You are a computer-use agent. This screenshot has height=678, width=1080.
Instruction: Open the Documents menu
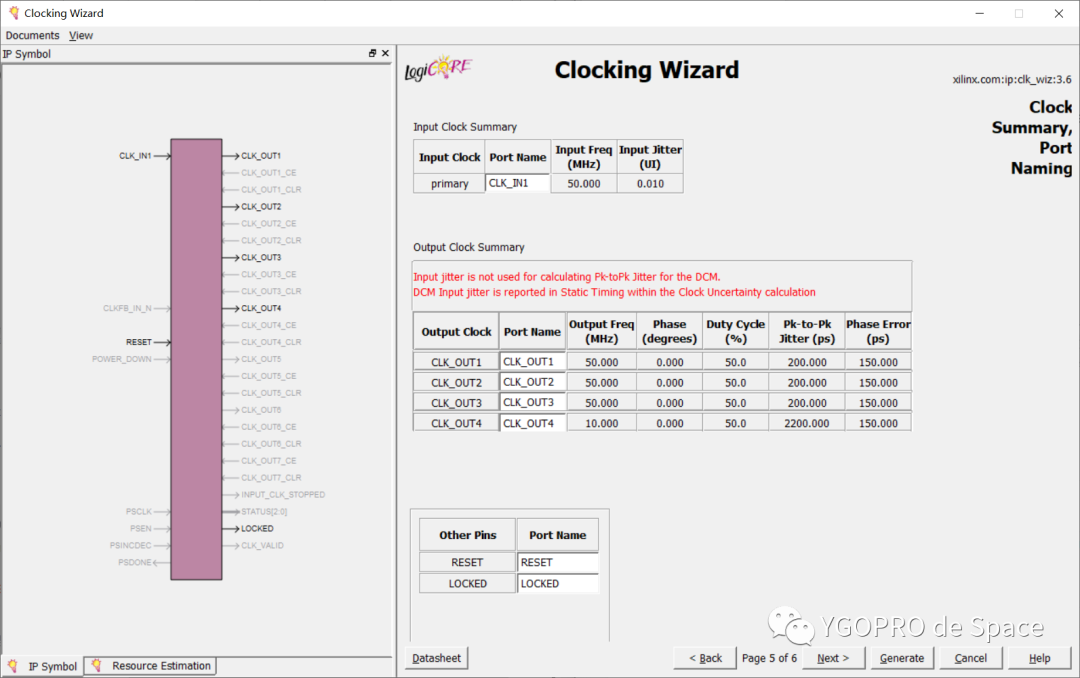click(x=32, y=35)
